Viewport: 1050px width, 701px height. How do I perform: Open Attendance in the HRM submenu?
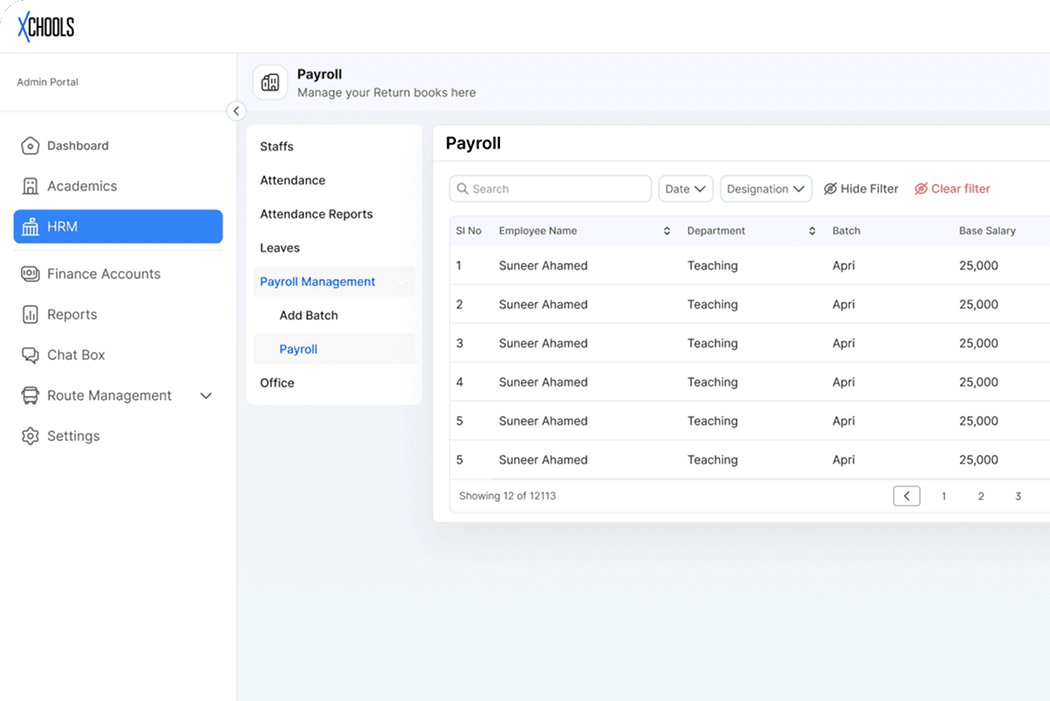(x=293, y=180)
